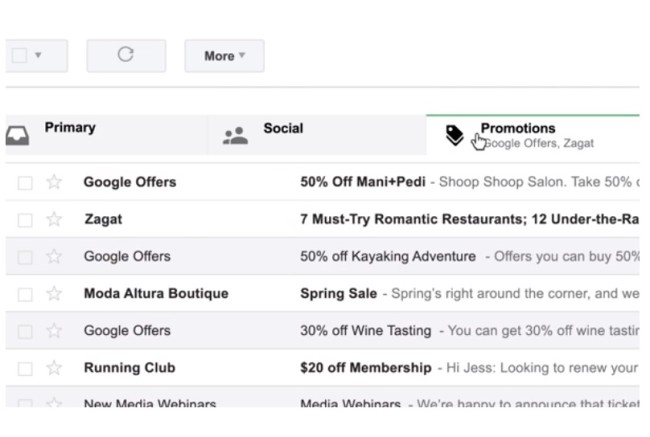This screenshot has height=437, width=650.
Task: Switch to the Primary tab
Action: pos(106,135)
